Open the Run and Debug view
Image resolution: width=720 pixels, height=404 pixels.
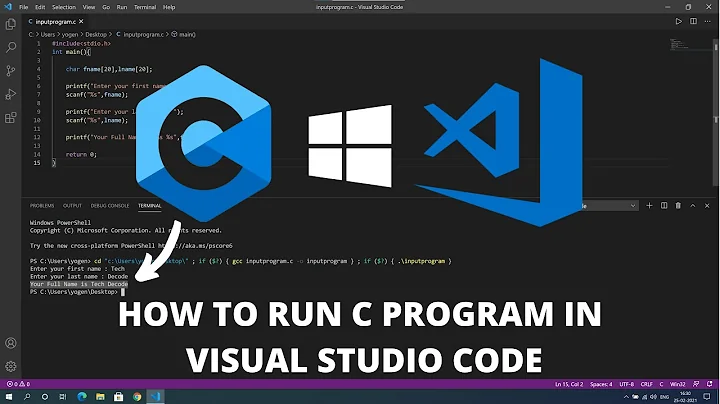click(11, 94)
